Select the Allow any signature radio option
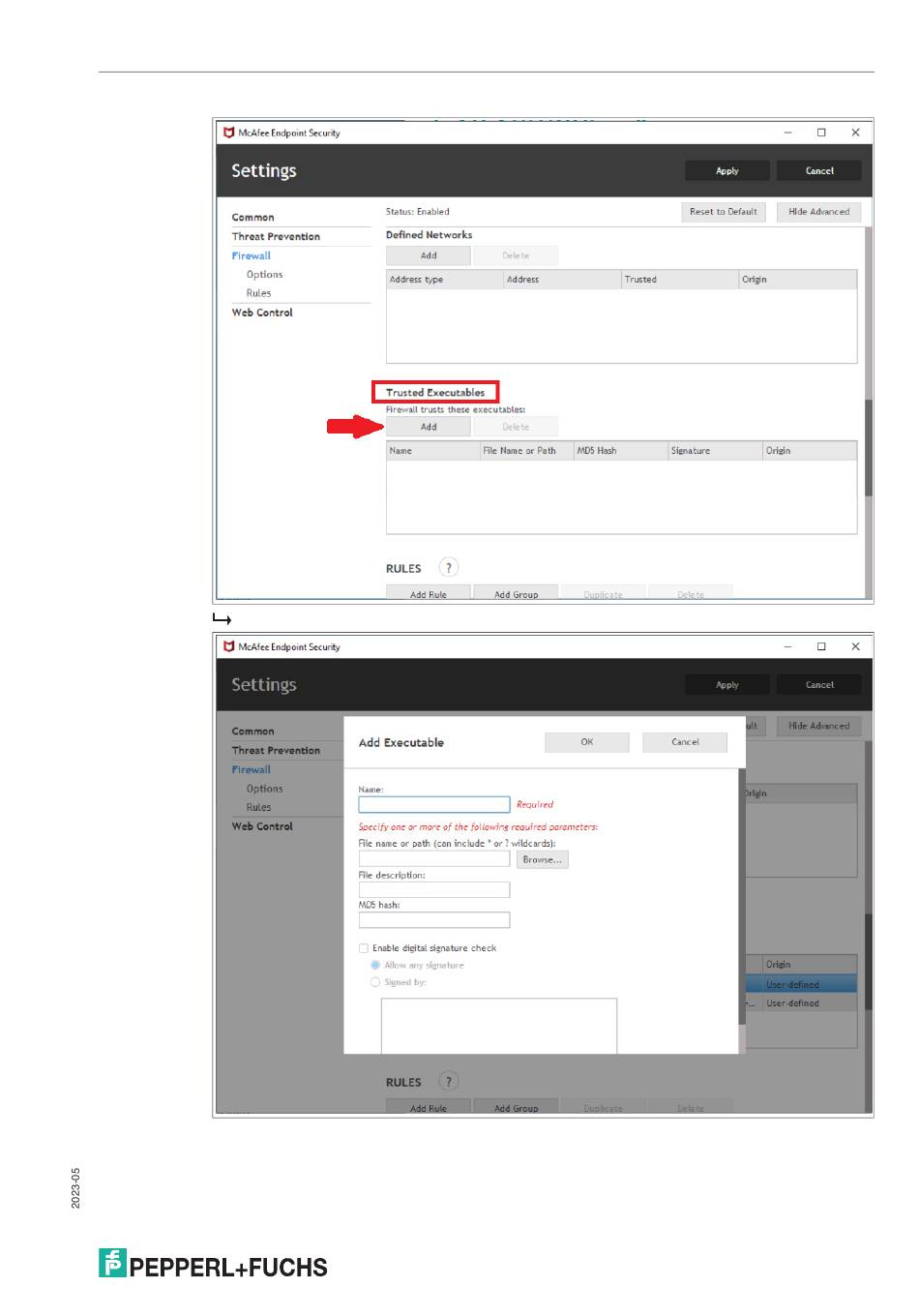 [375, 966]
